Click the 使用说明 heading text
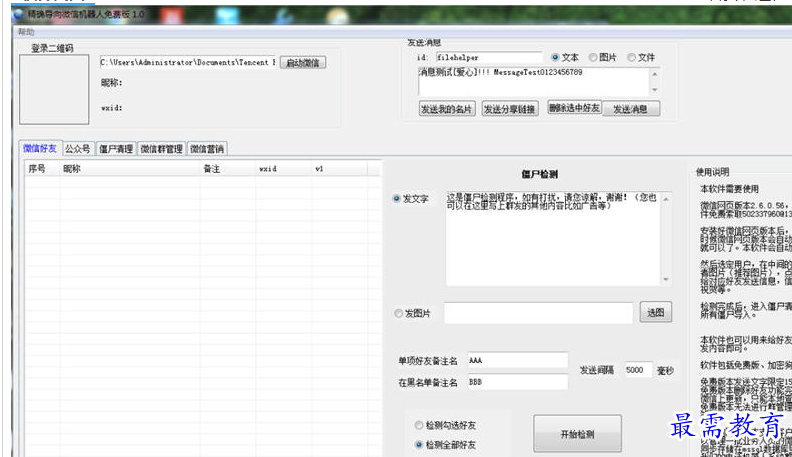792x457 pixels. coord(712,172)
